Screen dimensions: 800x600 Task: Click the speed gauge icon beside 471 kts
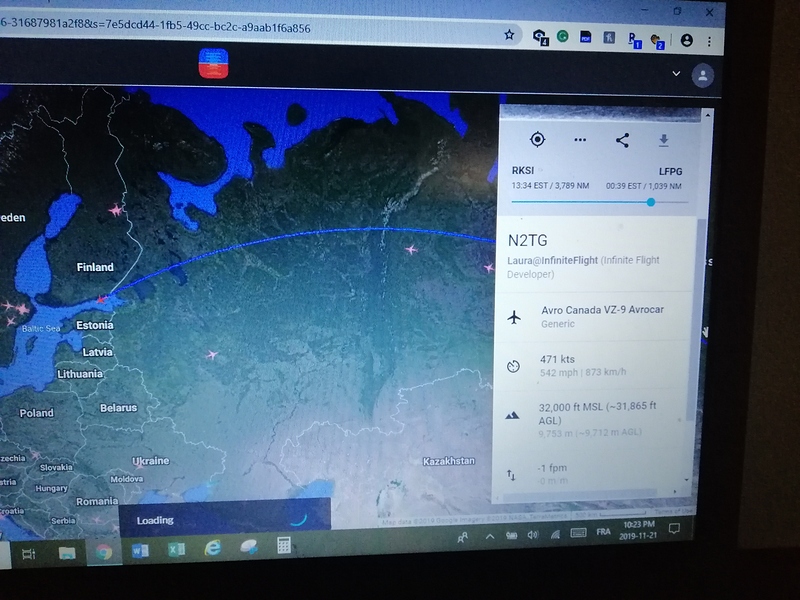coord(513,366)
